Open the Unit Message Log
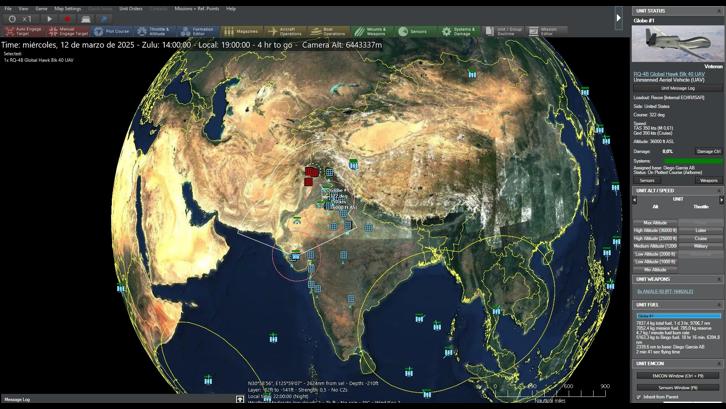This screenshot has height=409, width=726. (x=677, y=88)
